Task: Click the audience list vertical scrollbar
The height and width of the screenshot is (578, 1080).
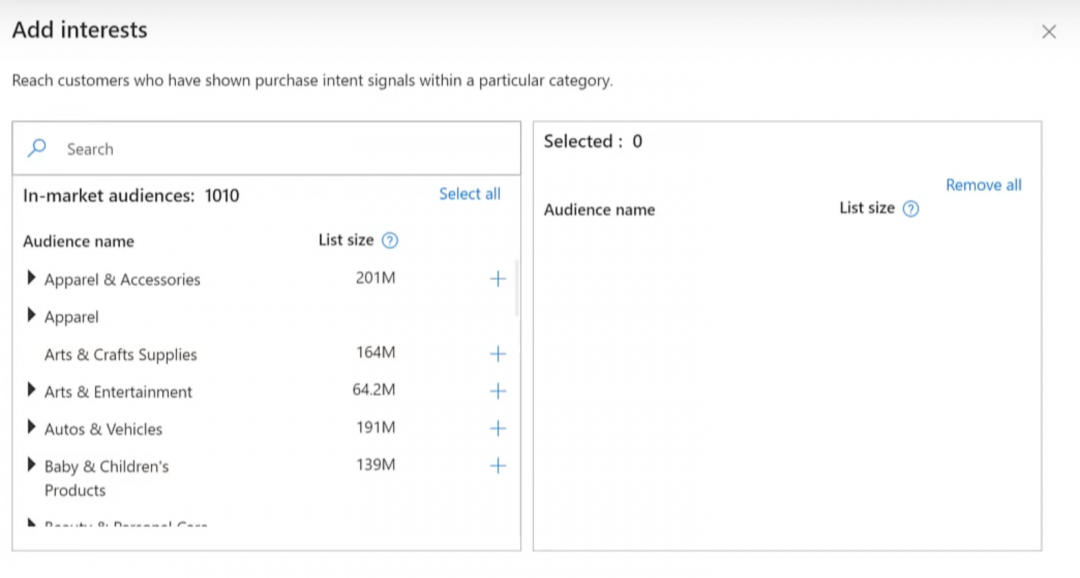Action: [x=517, y=288]
